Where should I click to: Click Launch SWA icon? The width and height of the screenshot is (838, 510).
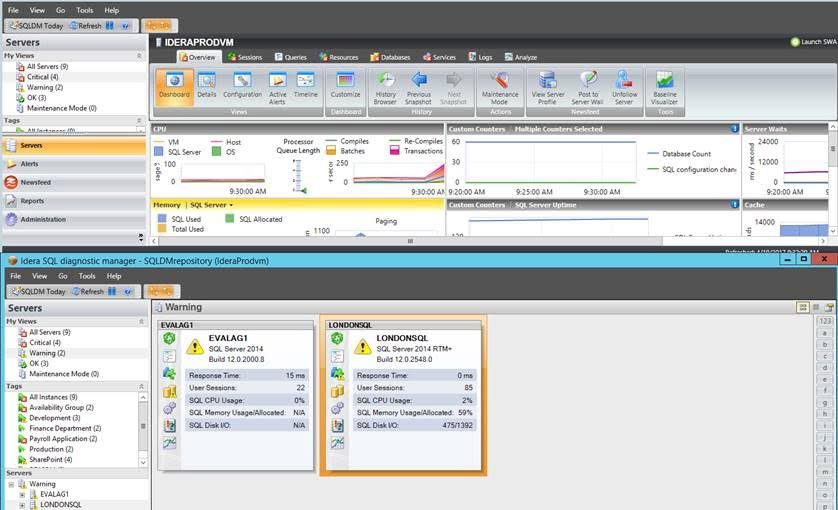click(x=795, y=42)
